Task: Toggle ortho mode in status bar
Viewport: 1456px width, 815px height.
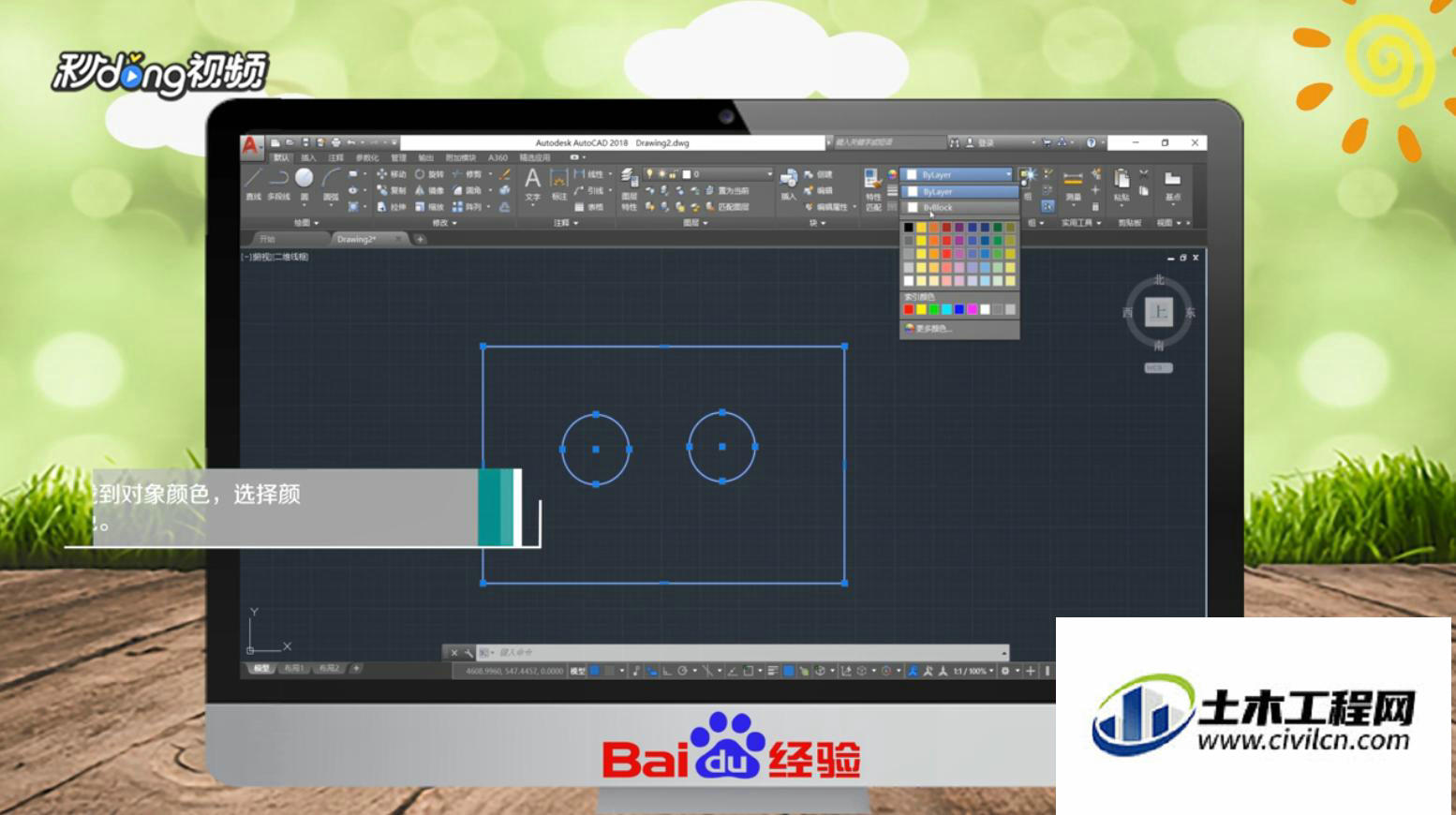Action: pyautogui.click(x=667, y=671)
